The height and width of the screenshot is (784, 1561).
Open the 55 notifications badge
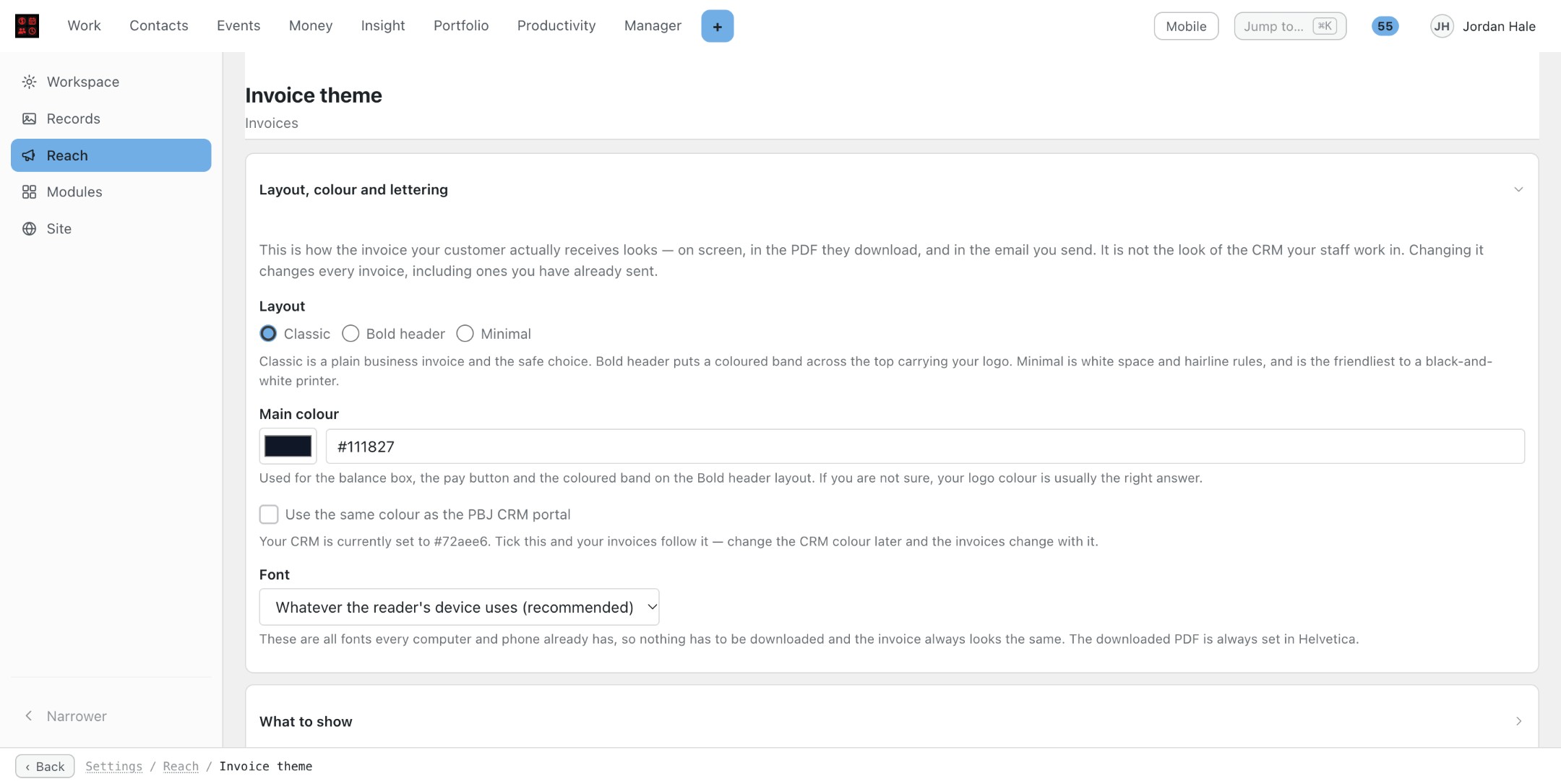click(1385, 26)
